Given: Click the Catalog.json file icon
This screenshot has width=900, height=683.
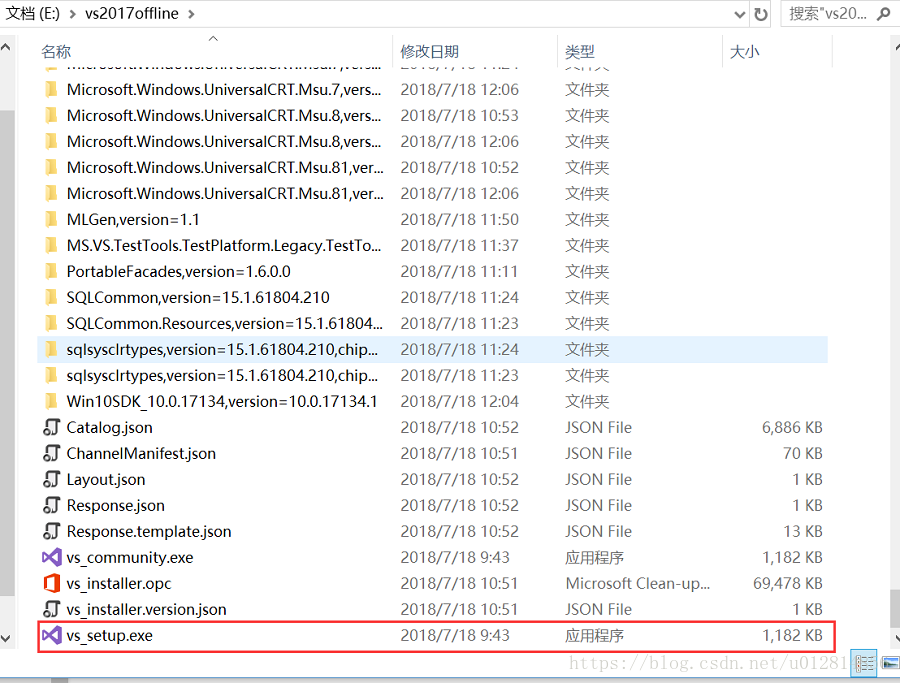Looking at the screenshot, I should click(x=52, y=427).
